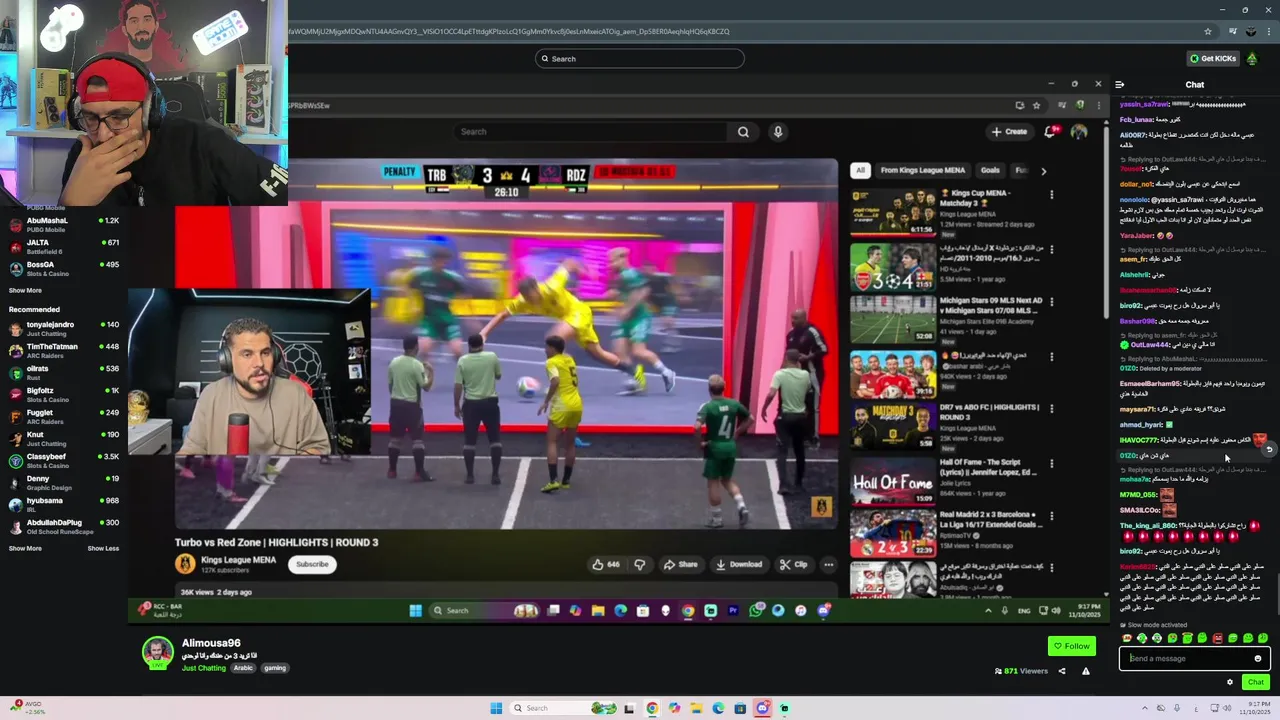
Task: Show hidden system tray icons chevron
Action: (x=1145, y=708)
